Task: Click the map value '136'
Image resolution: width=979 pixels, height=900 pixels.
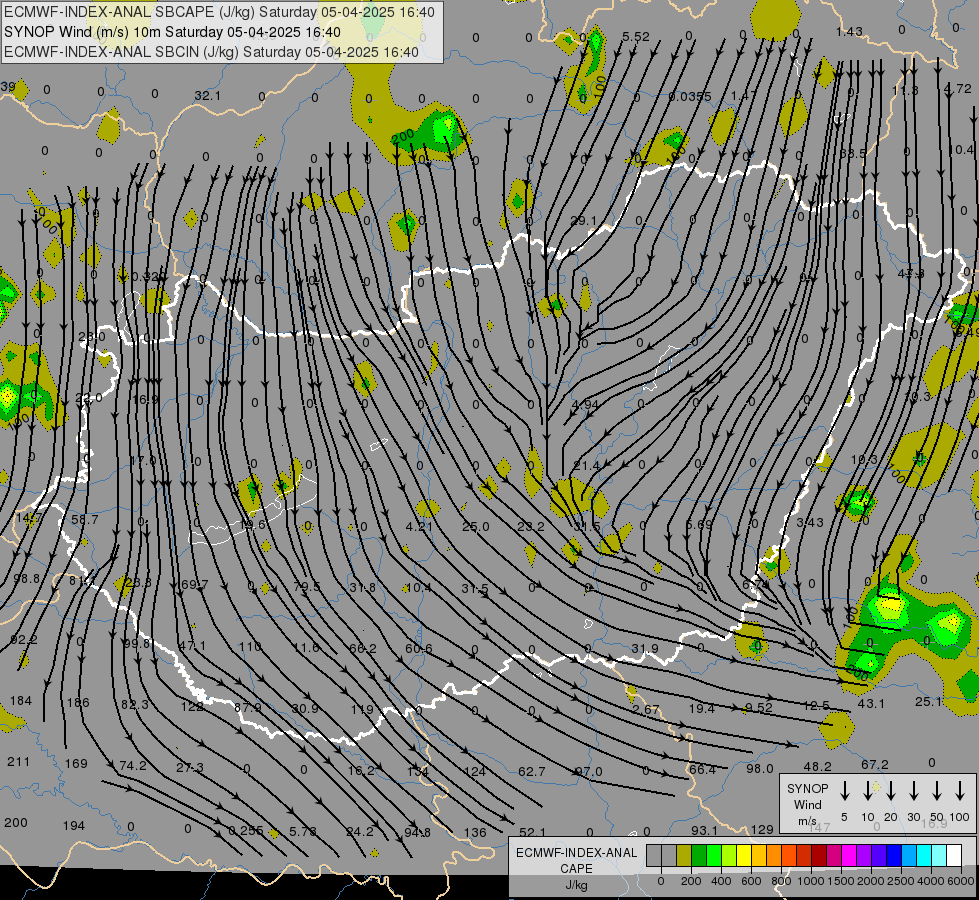Action: point(475,833)
